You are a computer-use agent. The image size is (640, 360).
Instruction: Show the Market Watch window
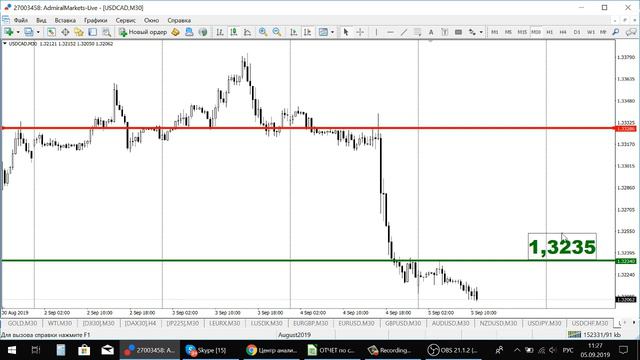click(51, 32)
